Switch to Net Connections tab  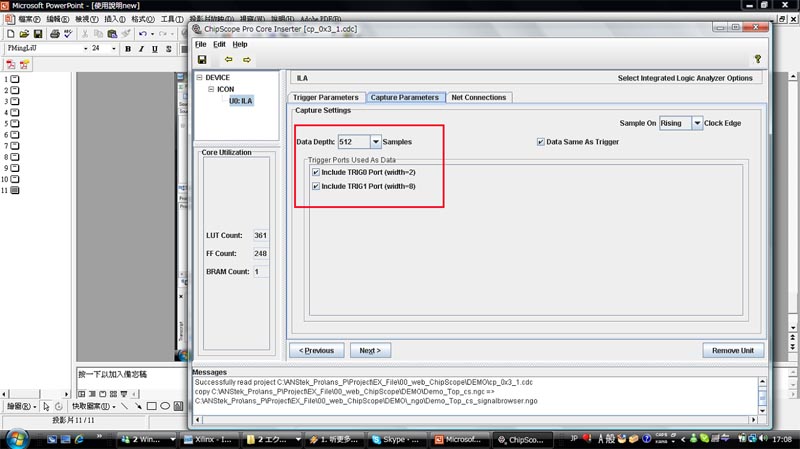(479, 97)
